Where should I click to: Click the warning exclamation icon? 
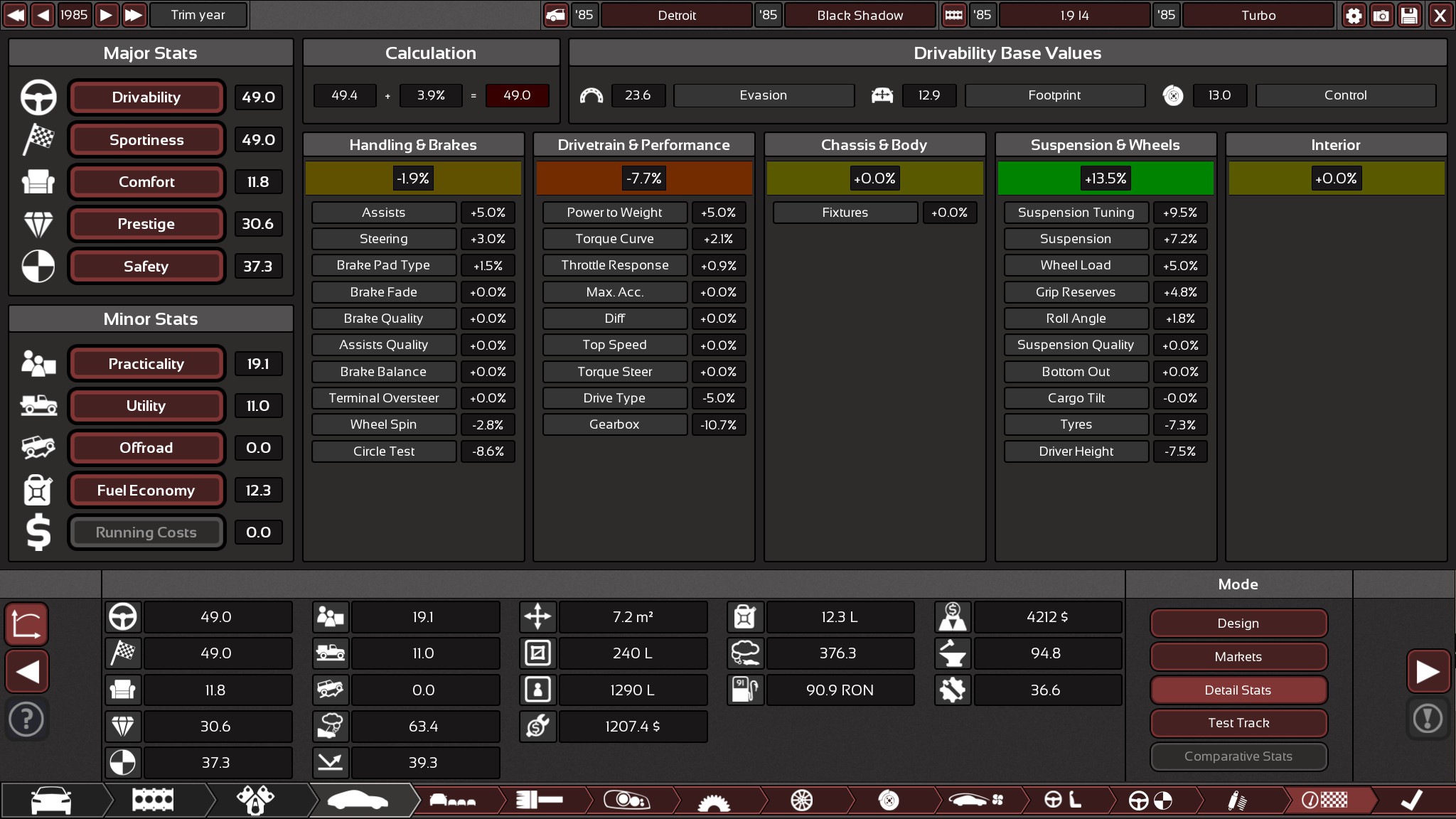click(x=1428, y=719)
